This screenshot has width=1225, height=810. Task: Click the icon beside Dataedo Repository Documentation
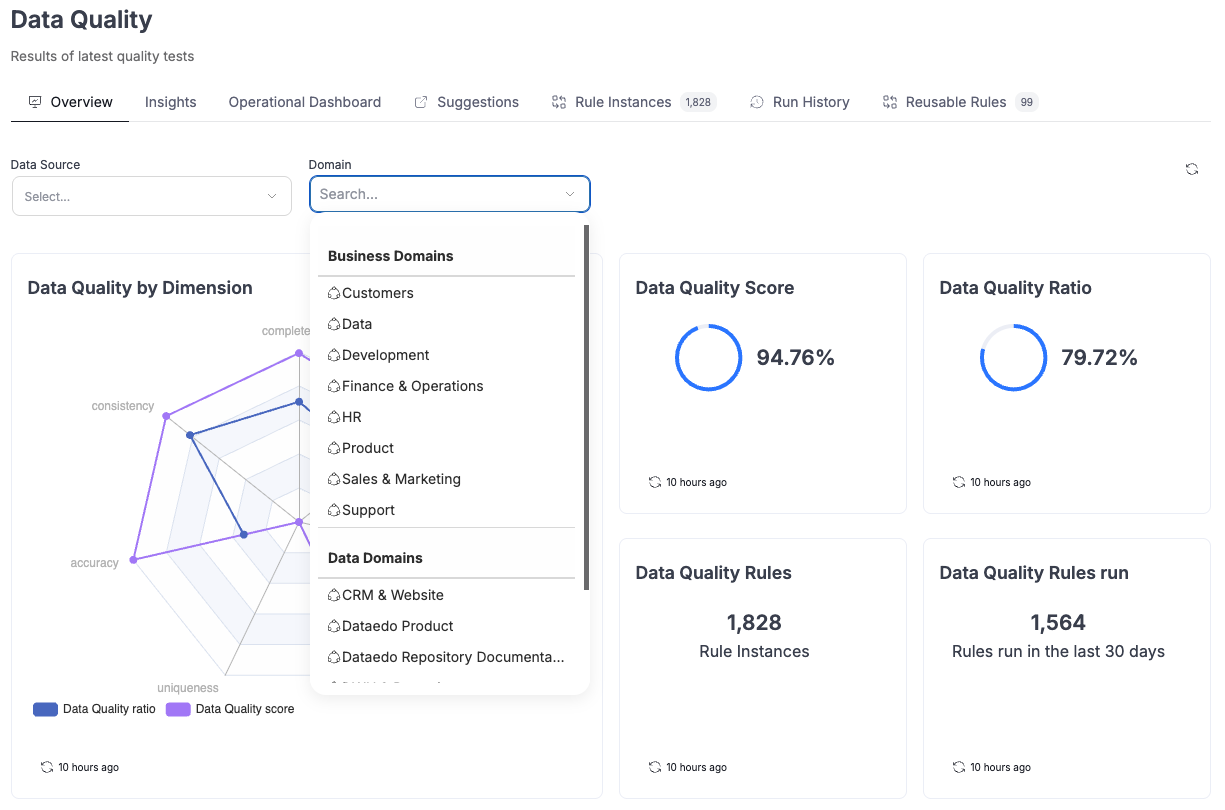pos(334,657)
